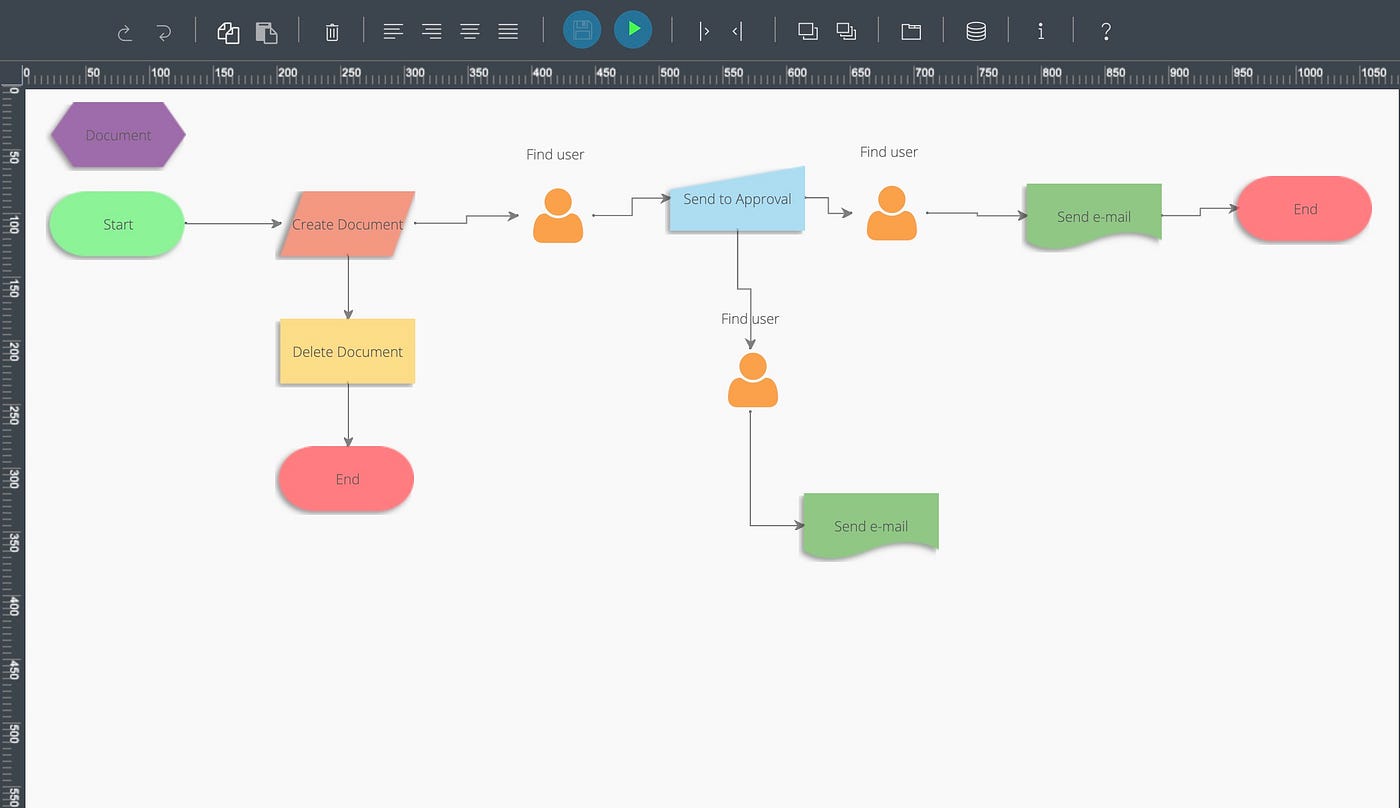Open help using the question mark icon
This screenshot has width=1400, height=808.
1106,31
